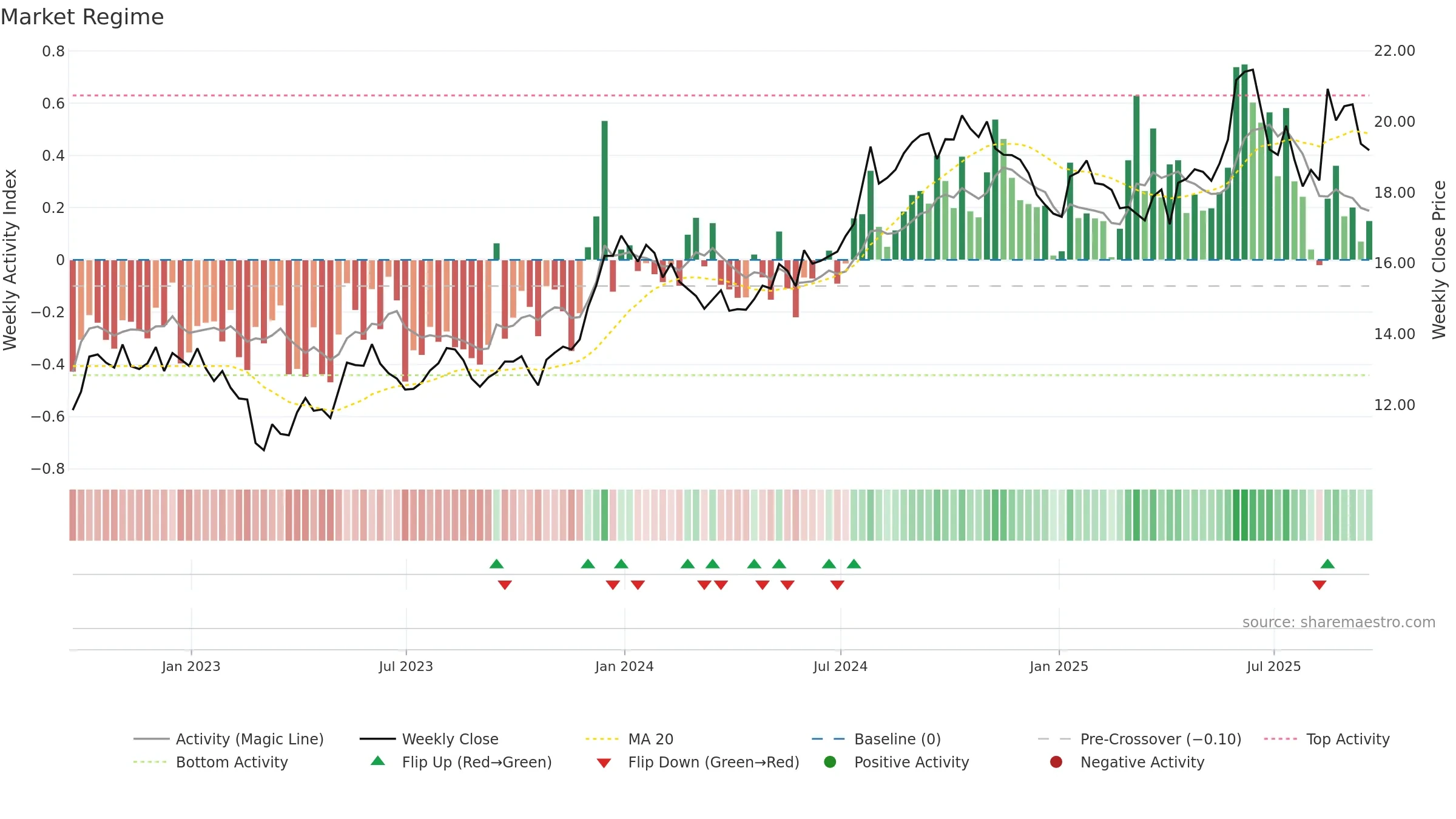Image resolution: width=1456 pixels, height=819 pixels.
Task: Click the 12.00 price axis tick
Action: pos(1394,405)
